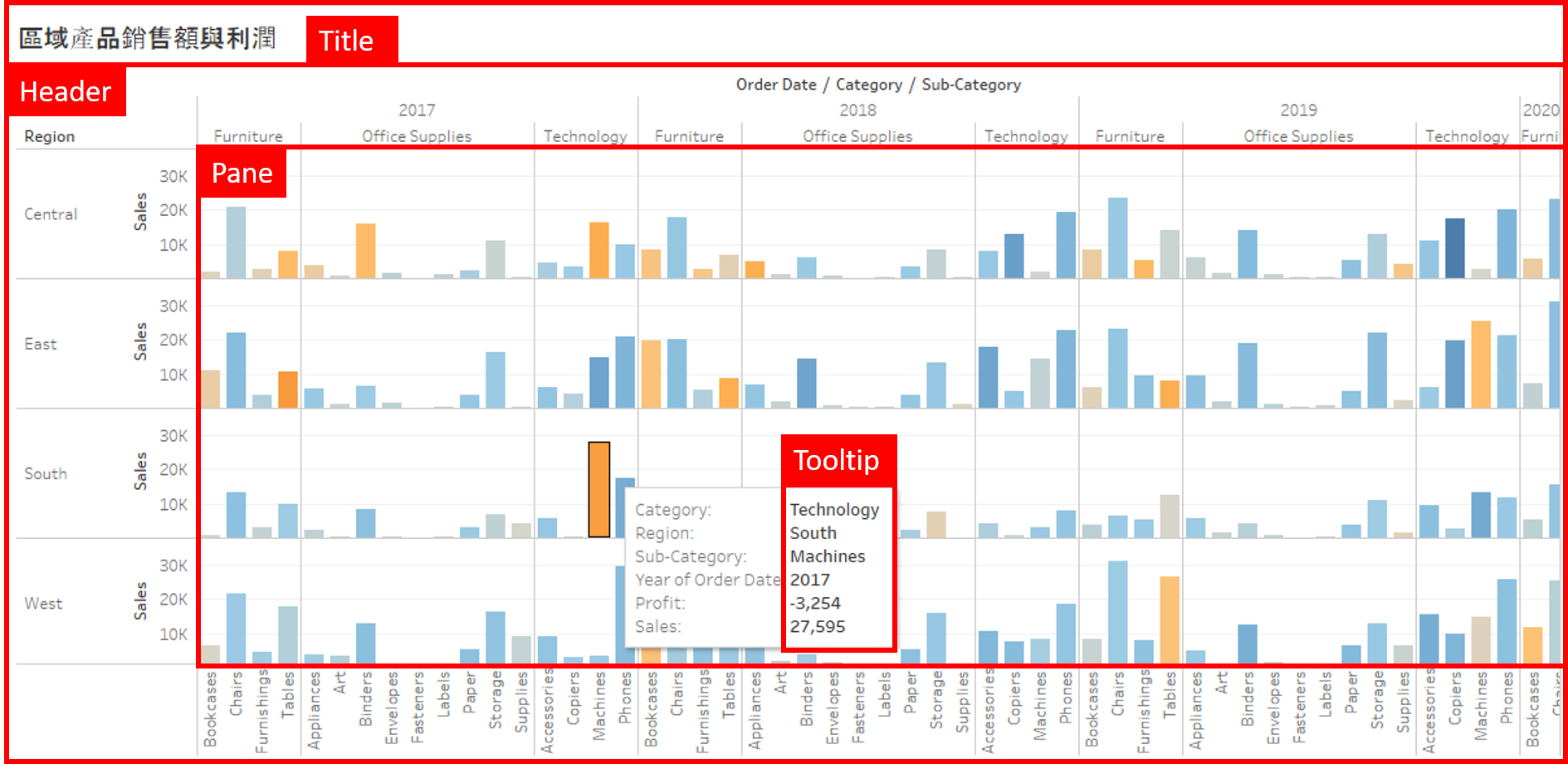
Task: Select Furniture header under 2017
Action: point(248,136)
